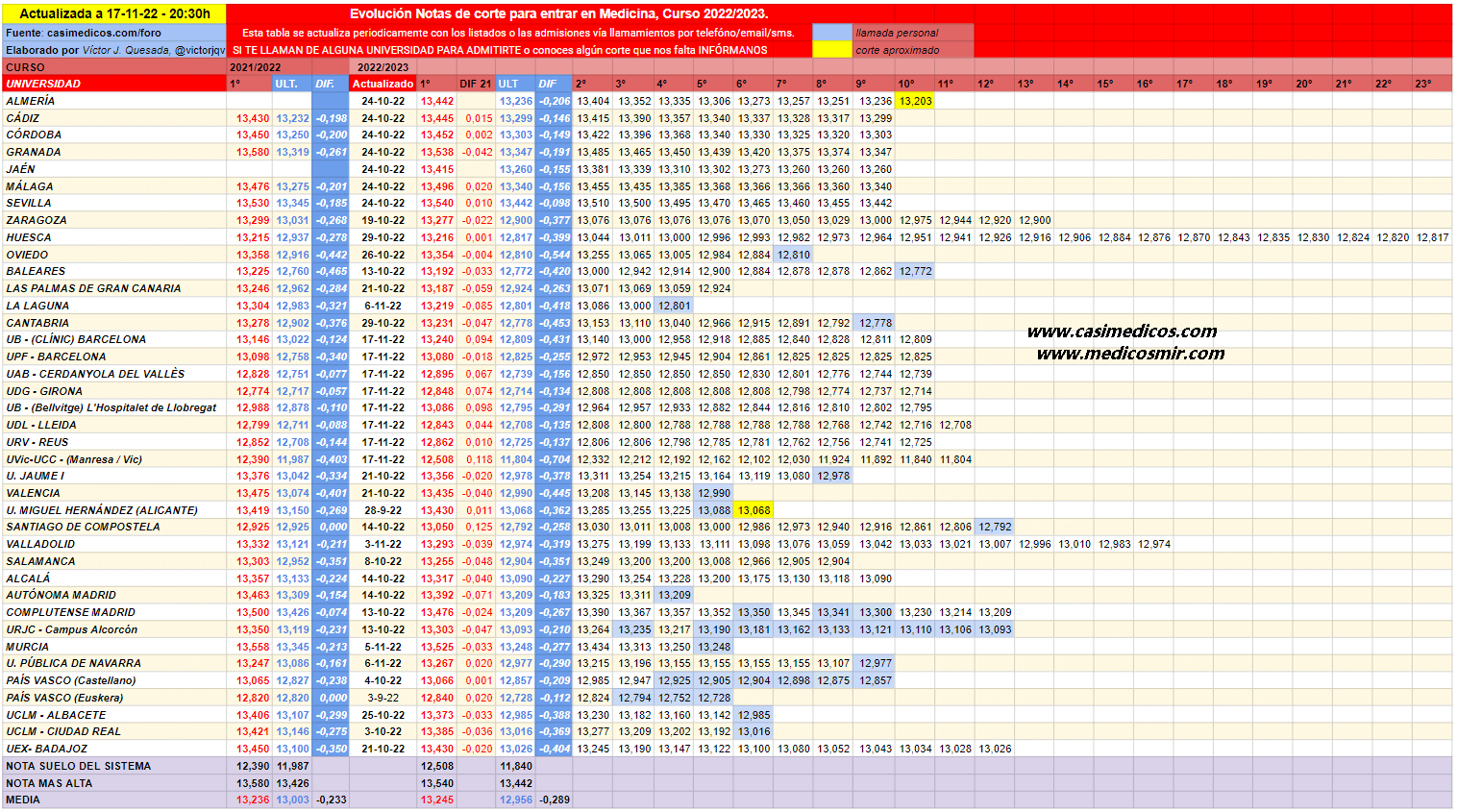This screenshot has width=1458, height=812.
Task: Click the "13,245" average in the MEDIA row
Action: coord(437,800)
